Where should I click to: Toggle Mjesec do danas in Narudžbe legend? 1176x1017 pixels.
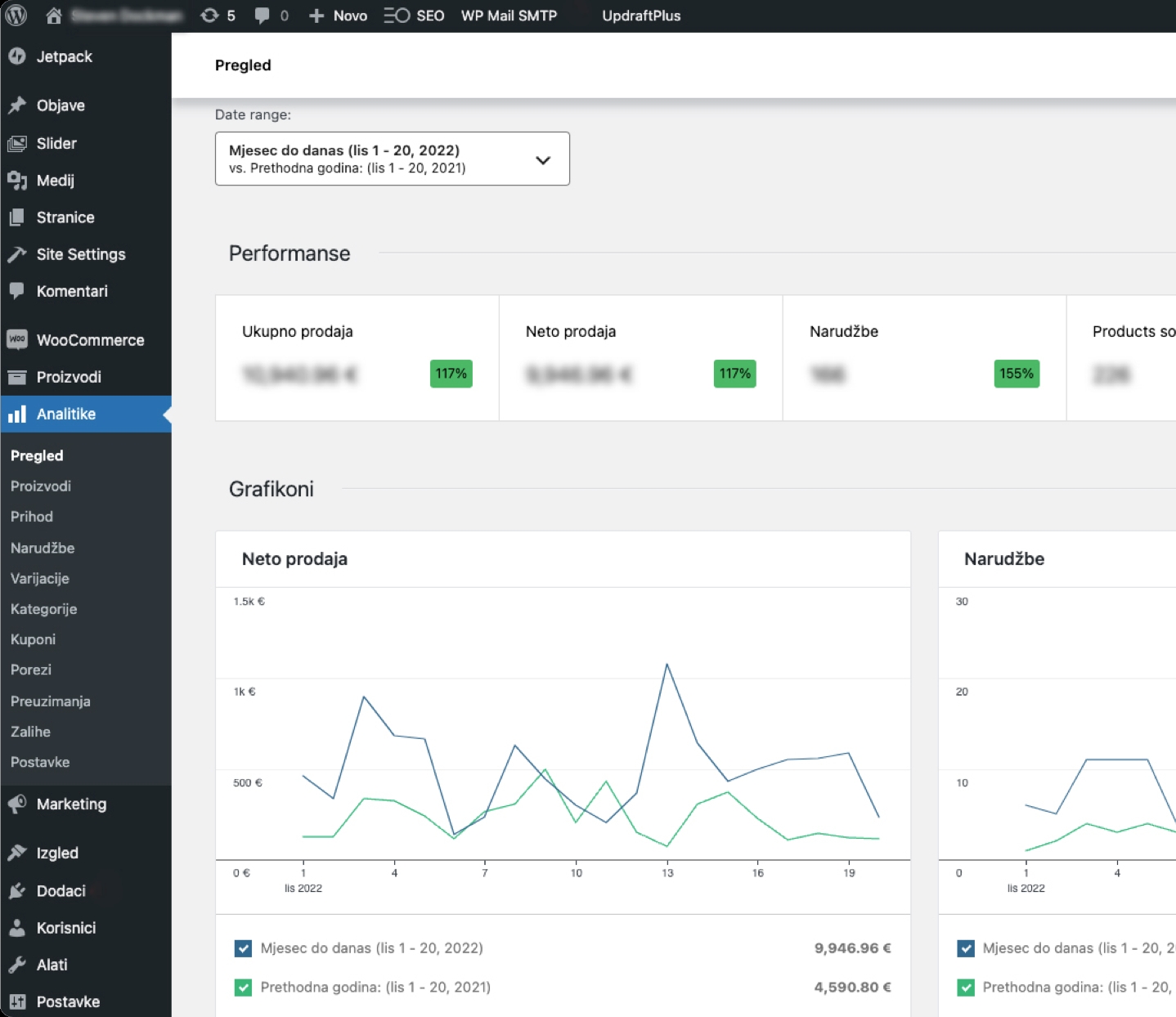[966, 948]
